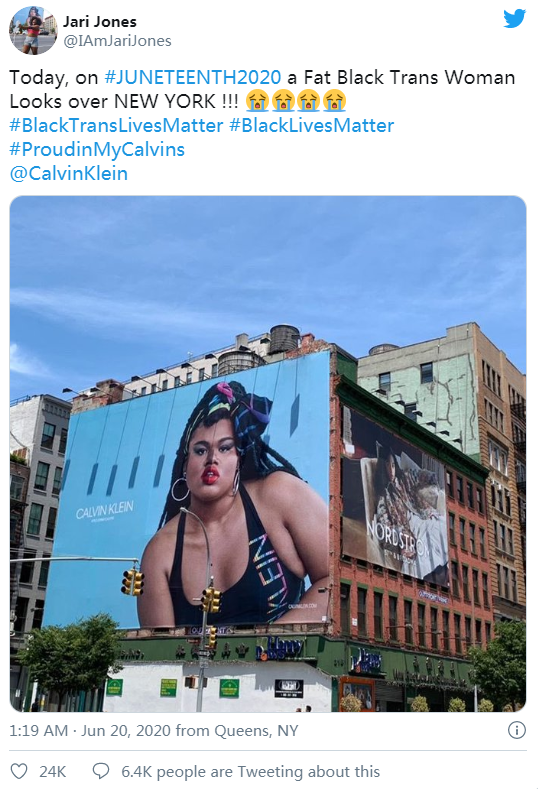This screenshot has height=789, width=538.
Task: Open the #BlackTransLivesMatter hashtag
Action: click(x=116, y=125)
